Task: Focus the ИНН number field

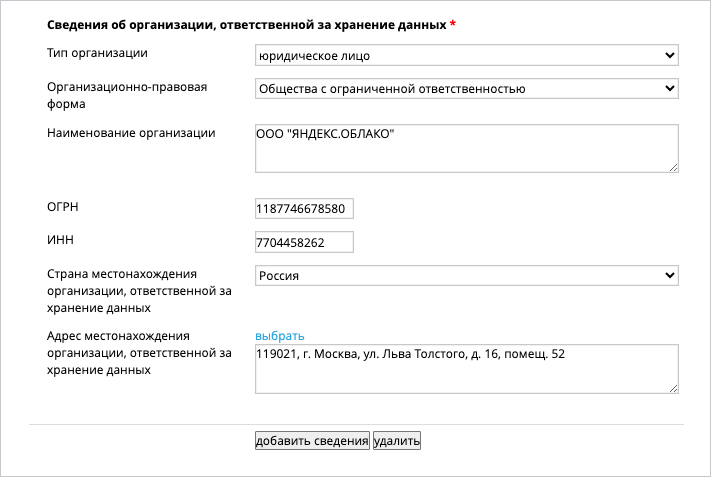Action: coord(304,242)
